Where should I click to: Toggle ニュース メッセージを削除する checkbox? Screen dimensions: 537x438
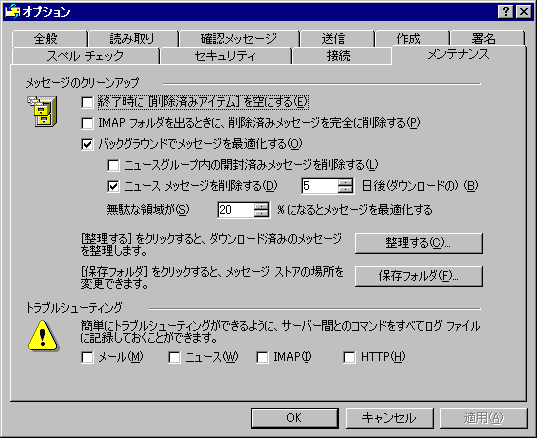(x=113, y=186)
